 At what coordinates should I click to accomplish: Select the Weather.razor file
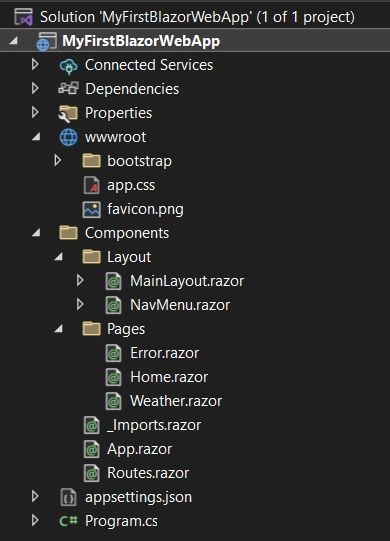tap(176, 401)
